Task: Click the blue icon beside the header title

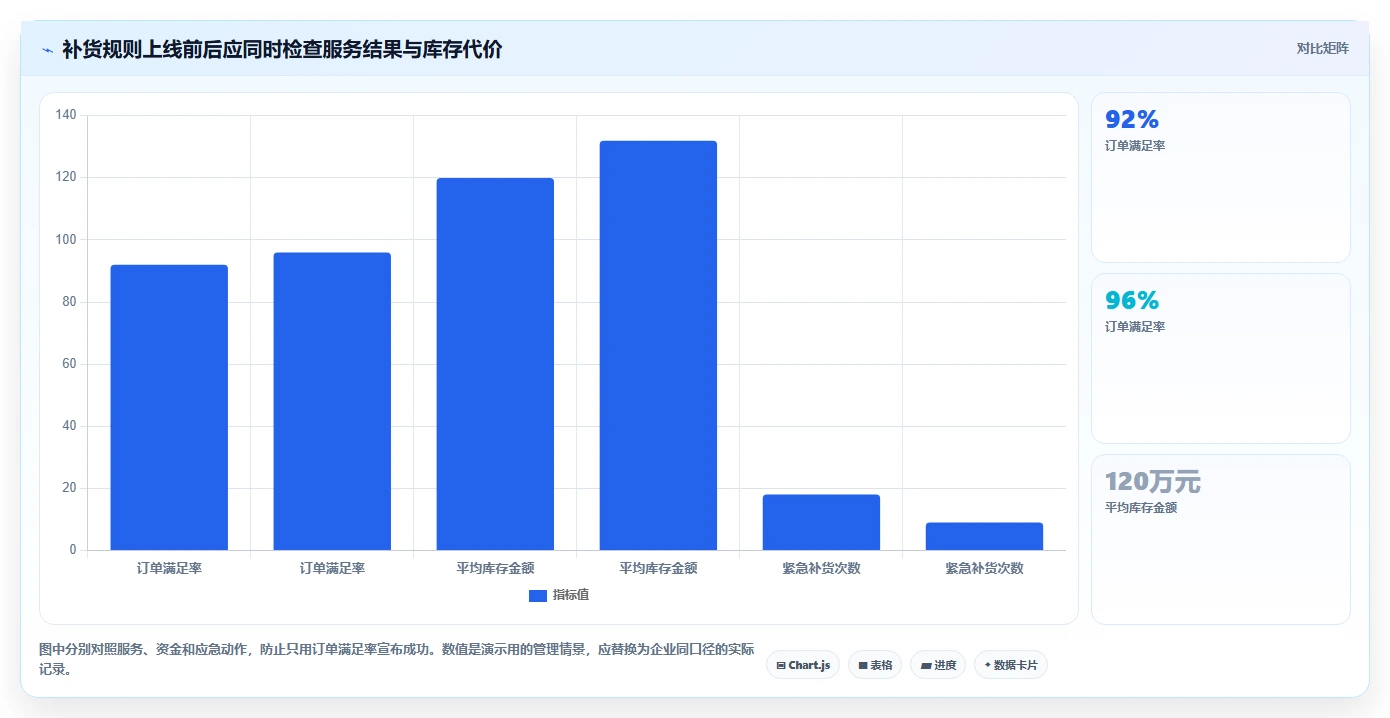Action: [47, 49]
